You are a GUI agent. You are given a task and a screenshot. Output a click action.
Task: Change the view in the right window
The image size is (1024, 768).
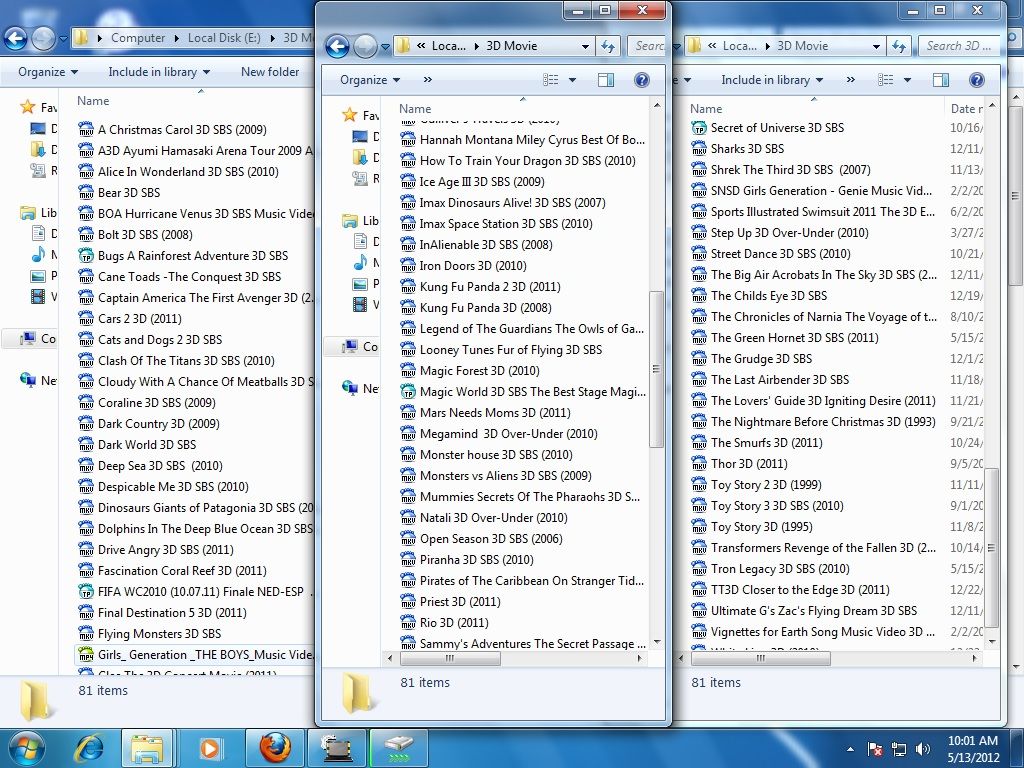pyautogui.click(x=886, y=80)
